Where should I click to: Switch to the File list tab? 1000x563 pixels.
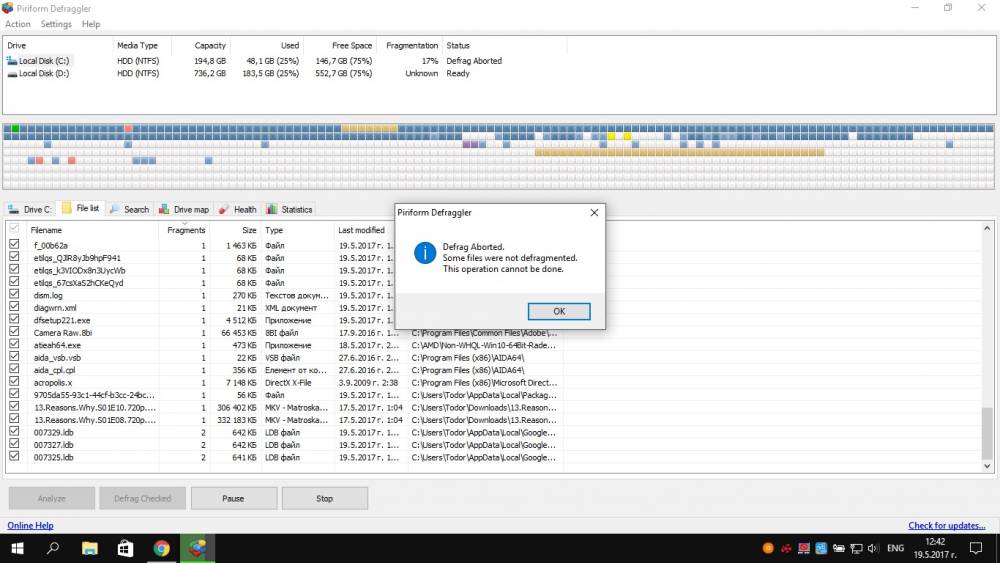80,208
